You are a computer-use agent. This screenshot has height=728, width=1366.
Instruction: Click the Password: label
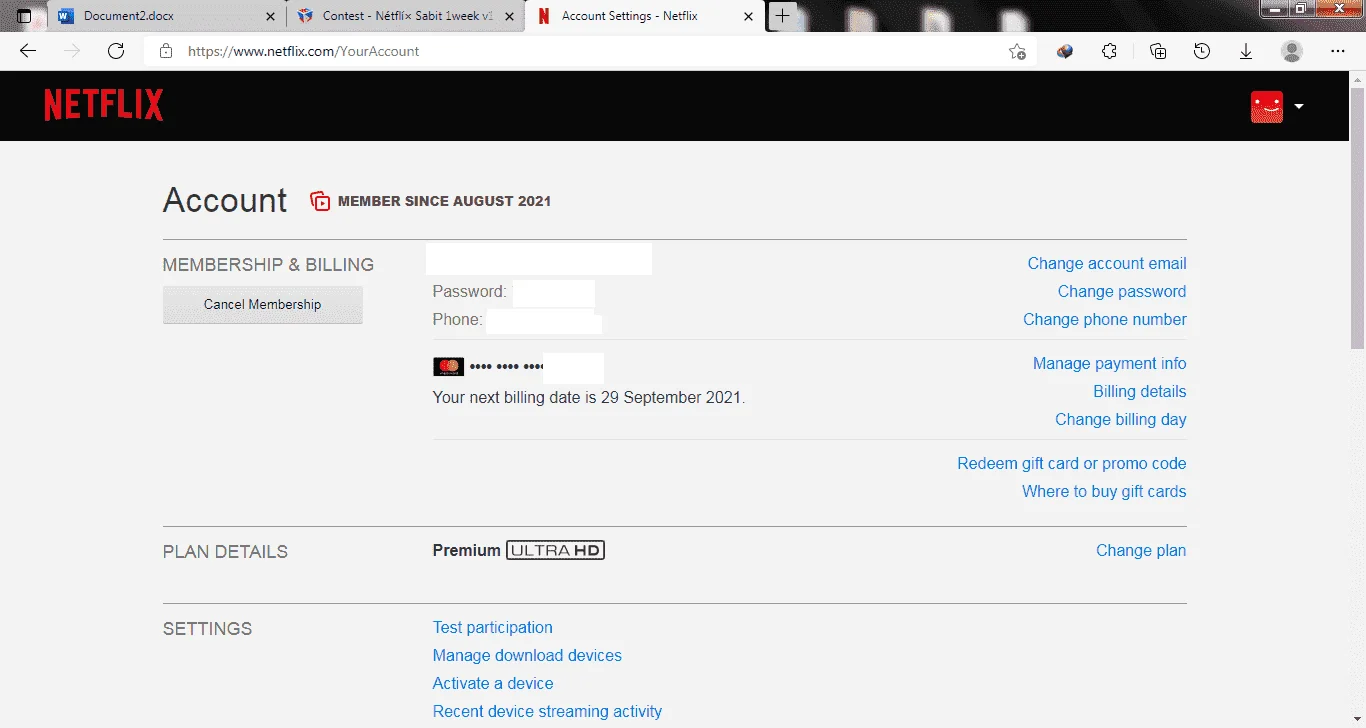470,292
